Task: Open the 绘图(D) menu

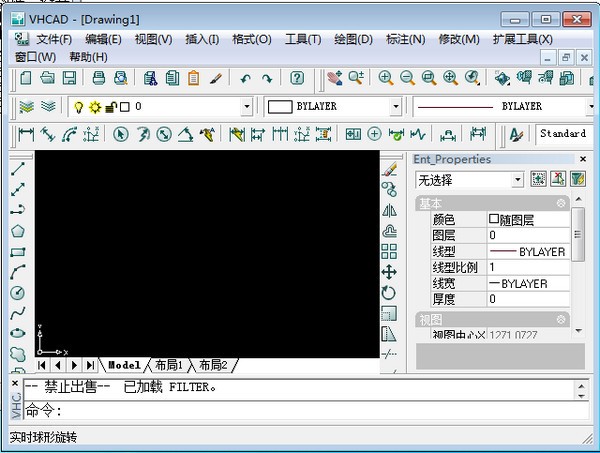Action: (x=352, y=39)
